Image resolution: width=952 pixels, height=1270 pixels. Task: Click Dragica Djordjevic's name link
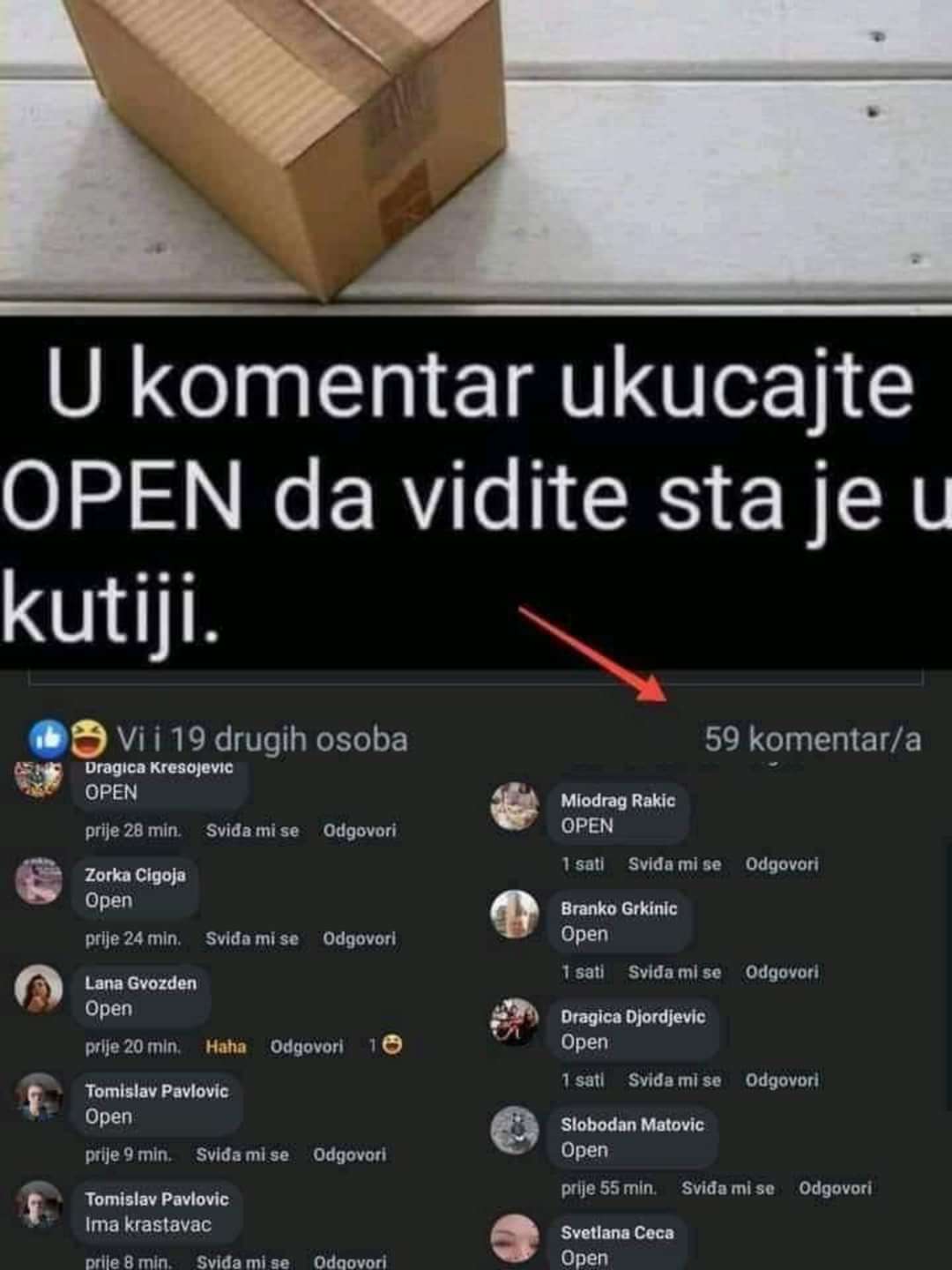pos(633,1017)
